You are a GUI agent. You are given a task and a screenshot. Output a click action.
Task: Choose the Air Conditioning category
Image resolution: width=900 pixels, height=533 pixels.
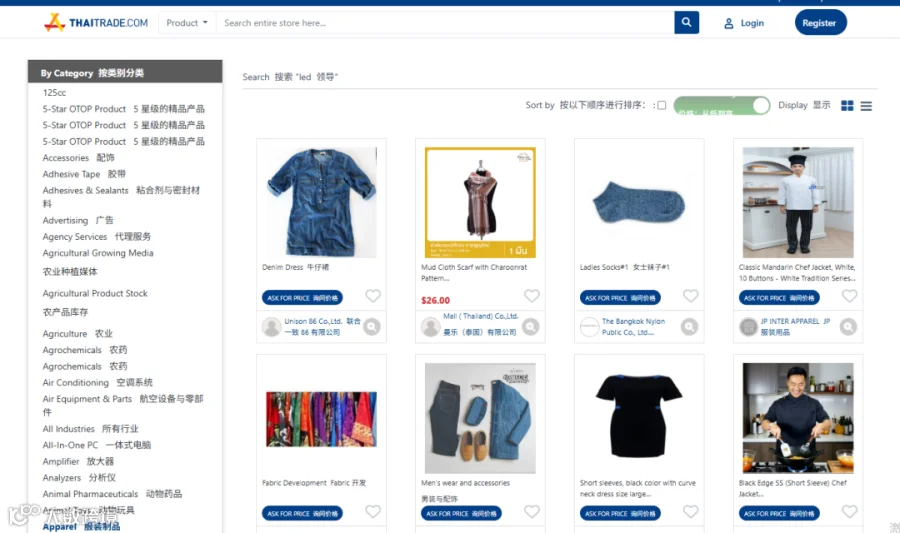98,383
